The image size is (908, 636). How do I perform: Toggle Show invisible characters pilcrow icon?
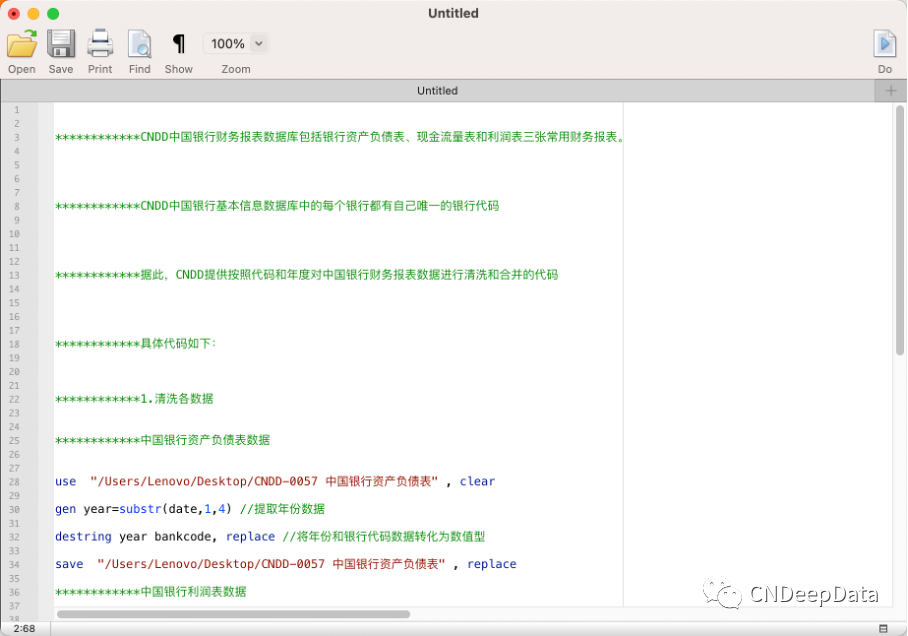click(x=179, y=44)
